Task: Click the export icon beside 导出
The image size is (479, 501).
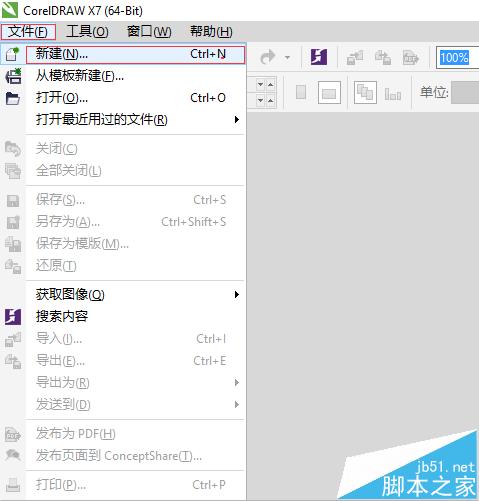Action: 13,362
